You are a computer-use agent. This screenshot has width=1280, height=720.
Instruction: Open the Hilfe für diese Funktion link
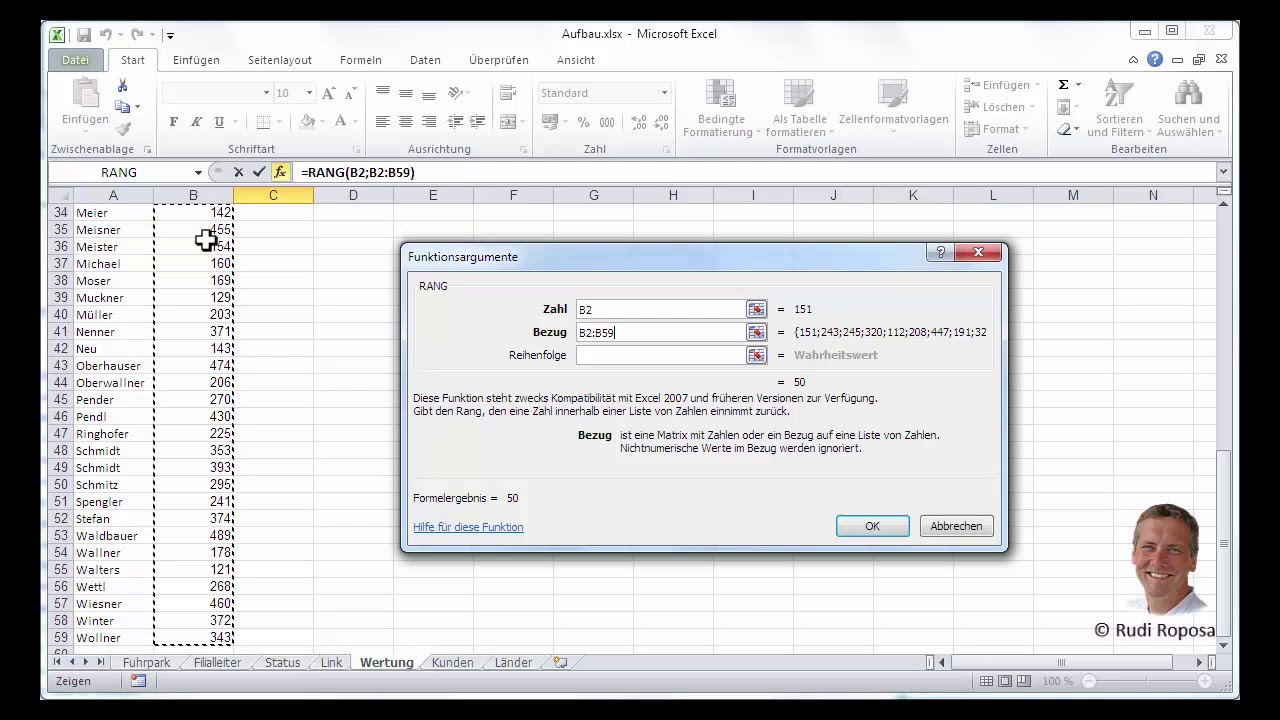[468, 527]
